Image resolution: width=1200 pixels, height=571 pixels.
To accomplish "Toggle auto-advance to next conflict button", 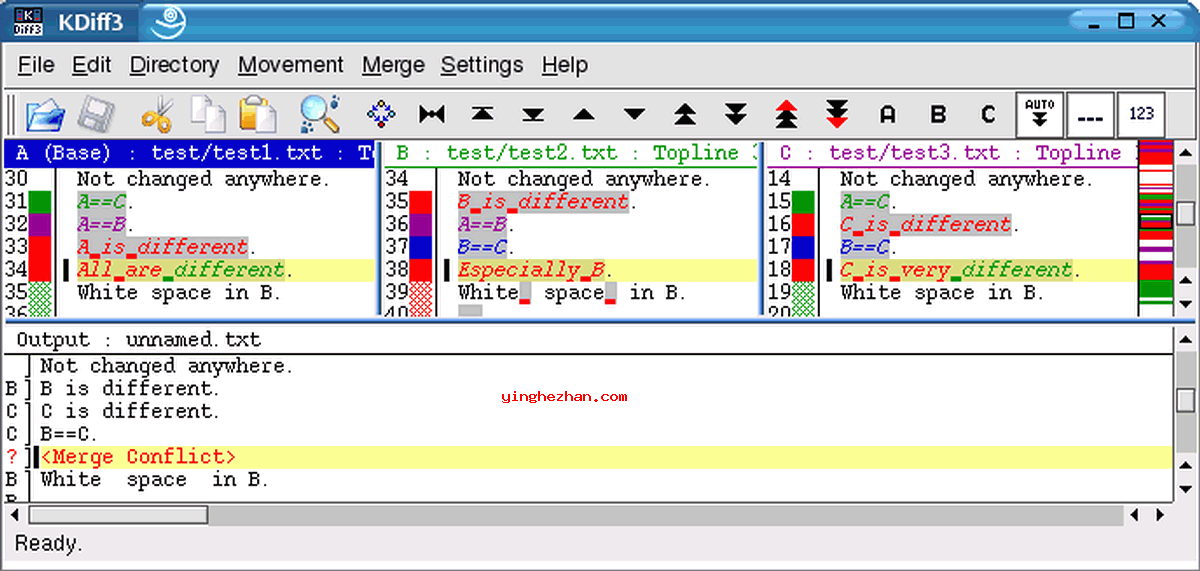I will [1040, 114].
